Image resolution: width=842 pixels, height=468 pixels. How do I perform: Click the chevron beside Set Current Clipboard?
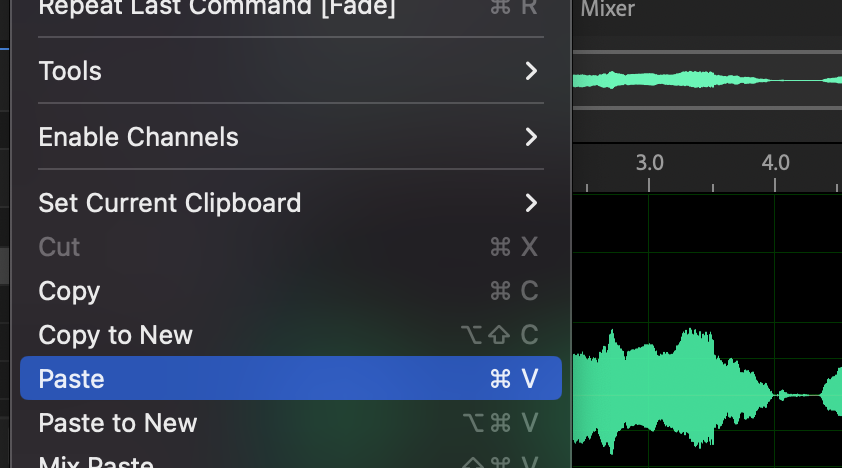(x=531, y=203)
